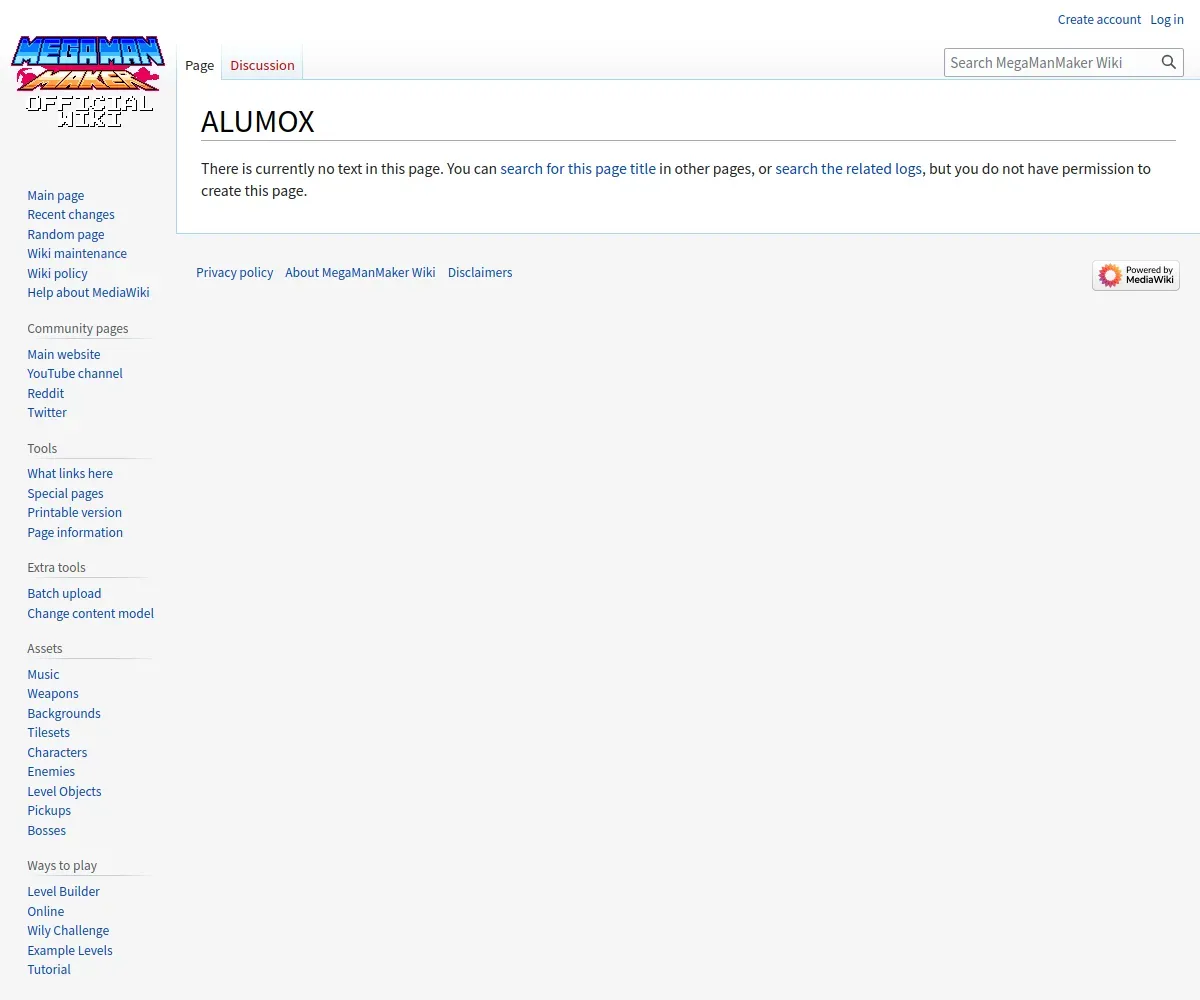The width and height of the screenshot is (1200, 1000).
Task: Open the Reddit community link
Action: coord(45,393)
